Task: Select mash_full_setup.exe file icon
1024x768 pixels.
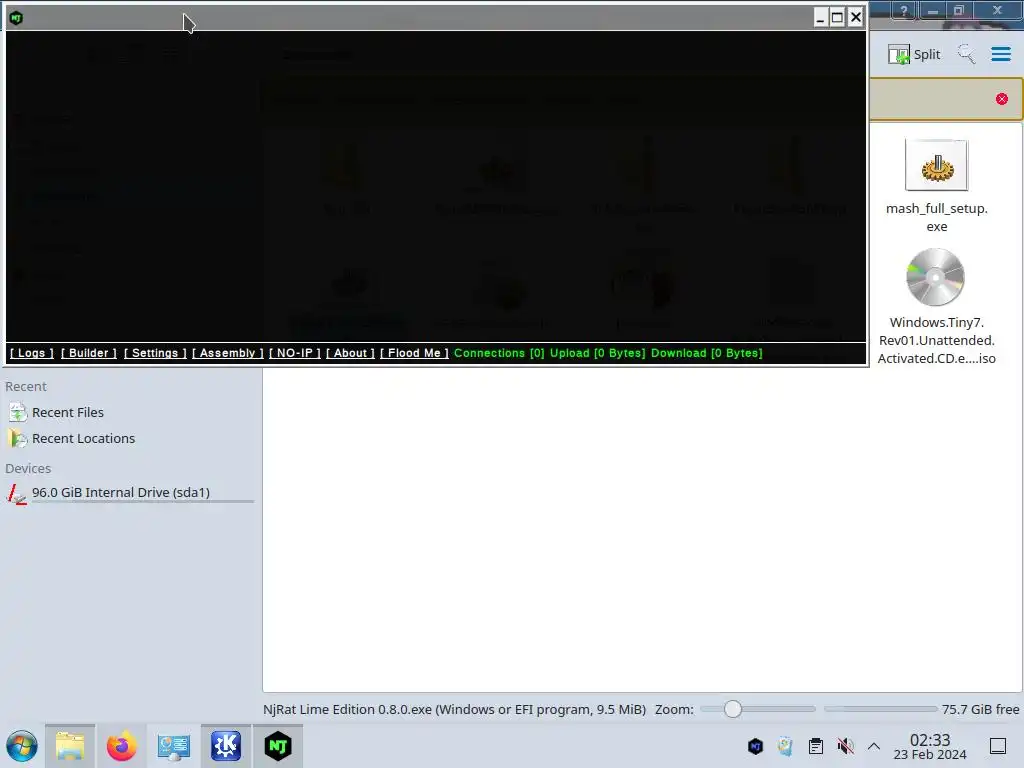Action: point(936,165)
